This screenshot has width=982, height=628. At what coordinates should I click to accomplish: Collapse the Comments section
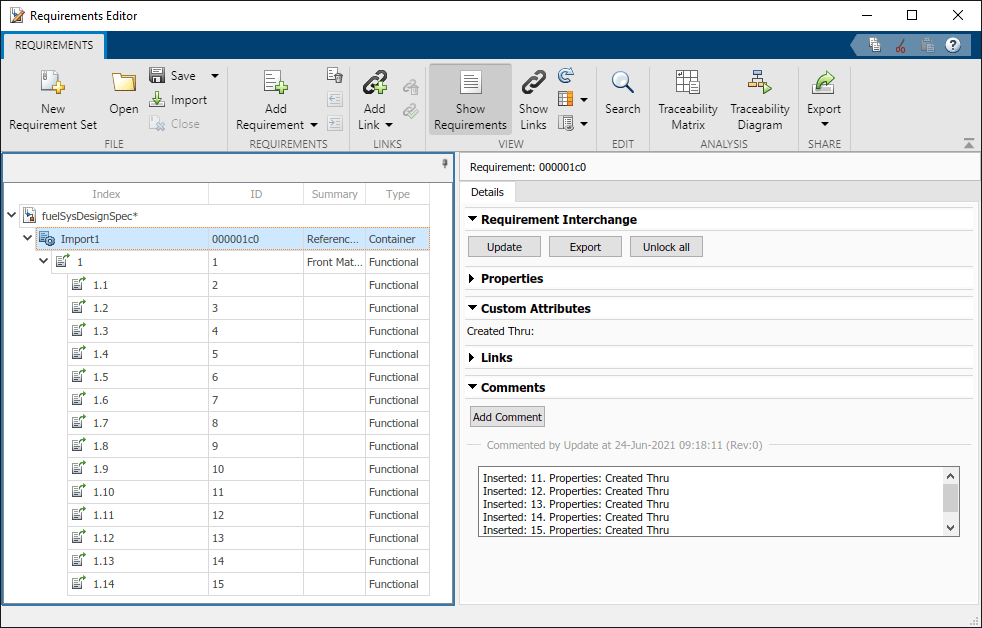coord(471,387)
